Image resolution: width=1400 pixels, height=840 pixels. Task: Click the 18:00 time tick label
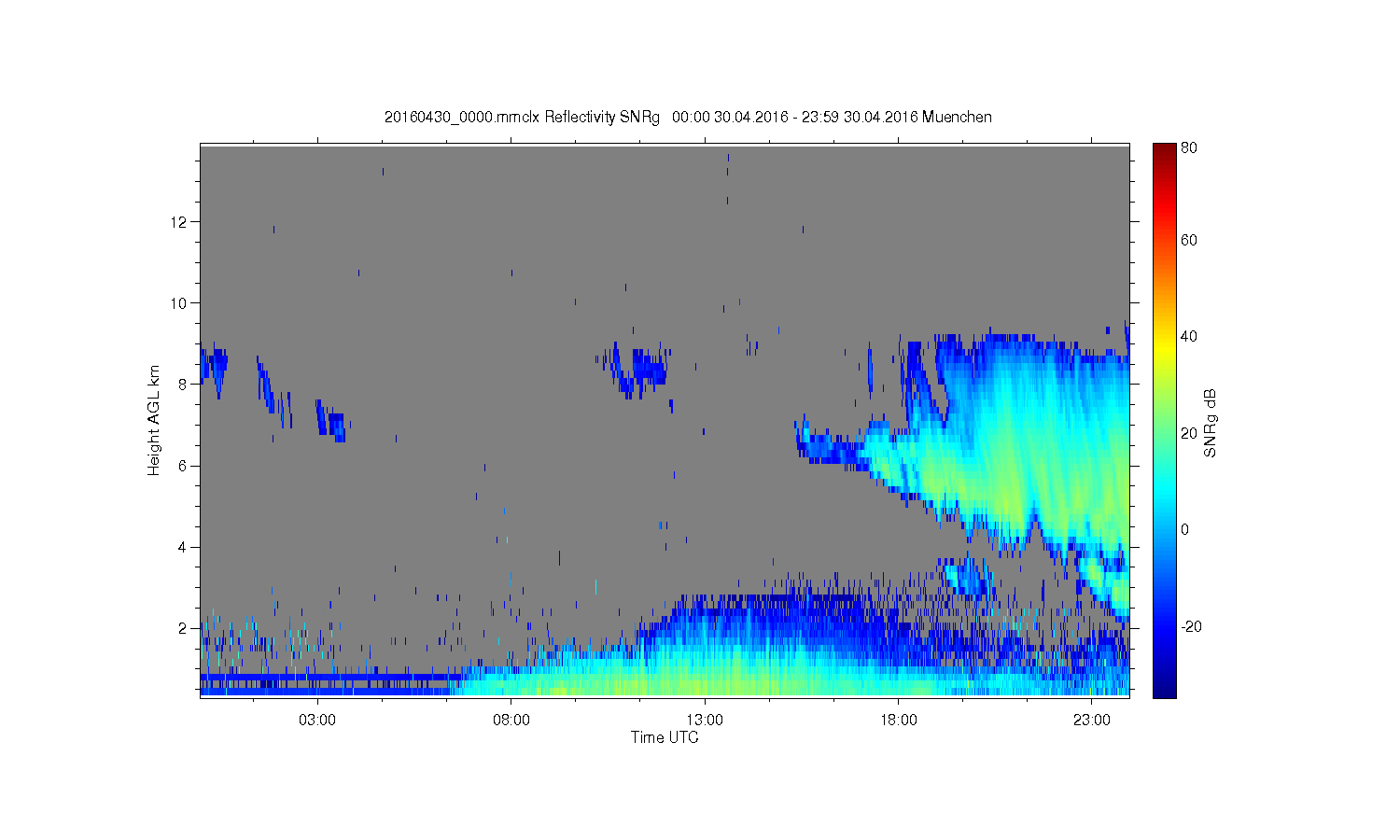899,721
